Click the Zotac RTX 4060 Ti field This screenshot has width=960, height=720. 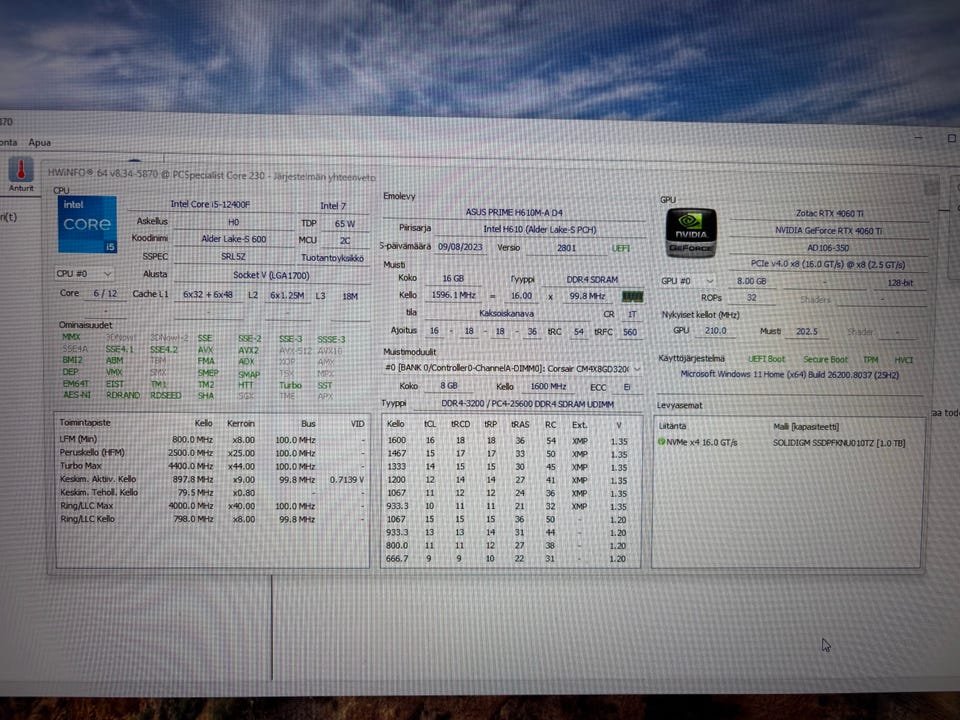[829, 214]
